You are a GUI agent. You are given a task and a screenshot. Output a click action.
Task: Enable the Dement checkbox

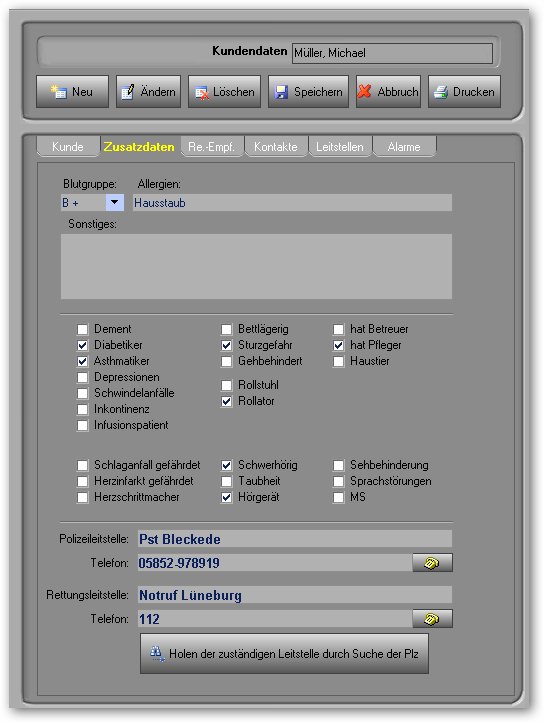[83, 329]
